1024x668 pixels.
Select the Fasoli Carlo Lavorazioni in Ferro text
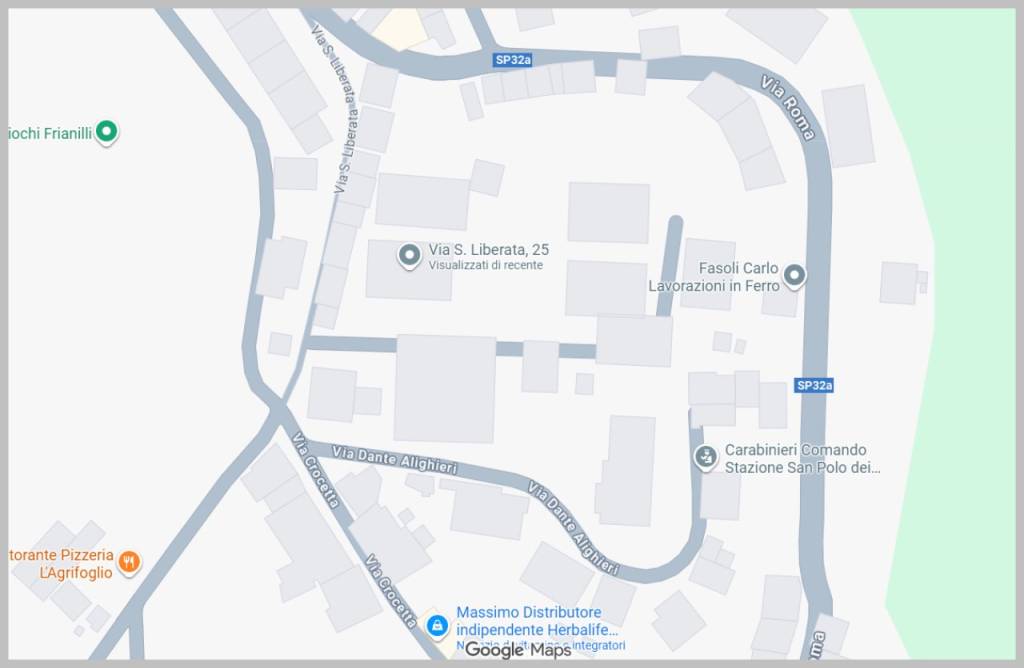point(714,277)
